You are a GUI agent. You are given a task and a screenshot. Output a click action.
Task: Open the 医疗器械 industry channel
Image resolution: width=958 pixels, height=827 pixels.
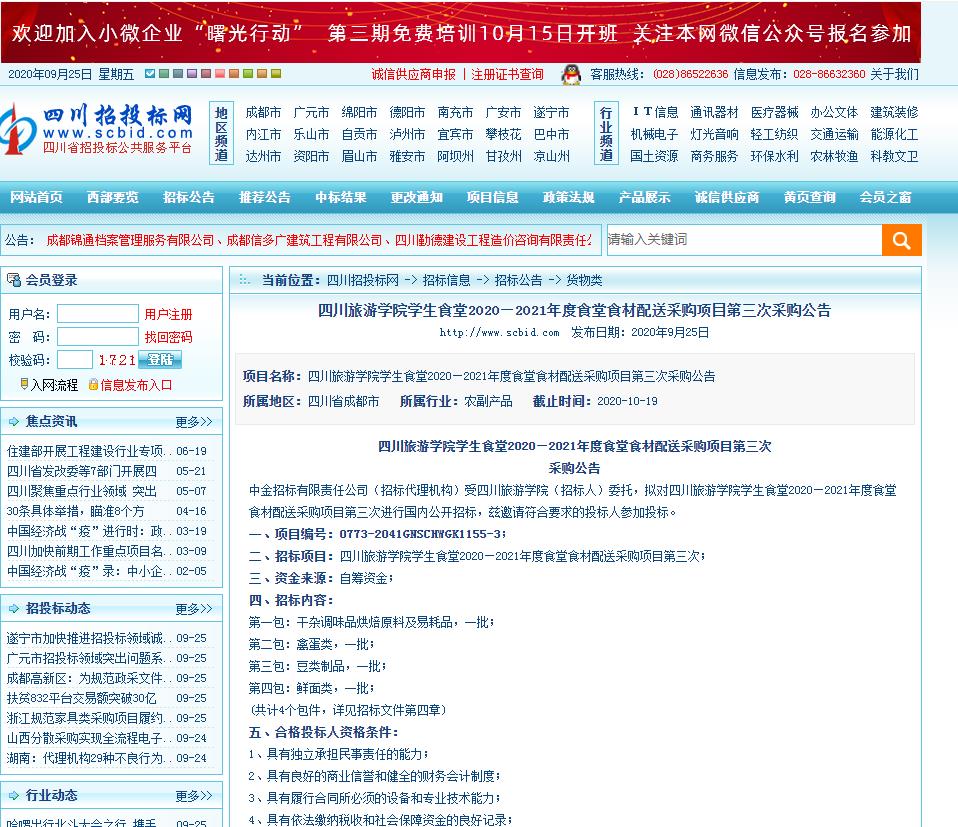click(x=775, y=112)
